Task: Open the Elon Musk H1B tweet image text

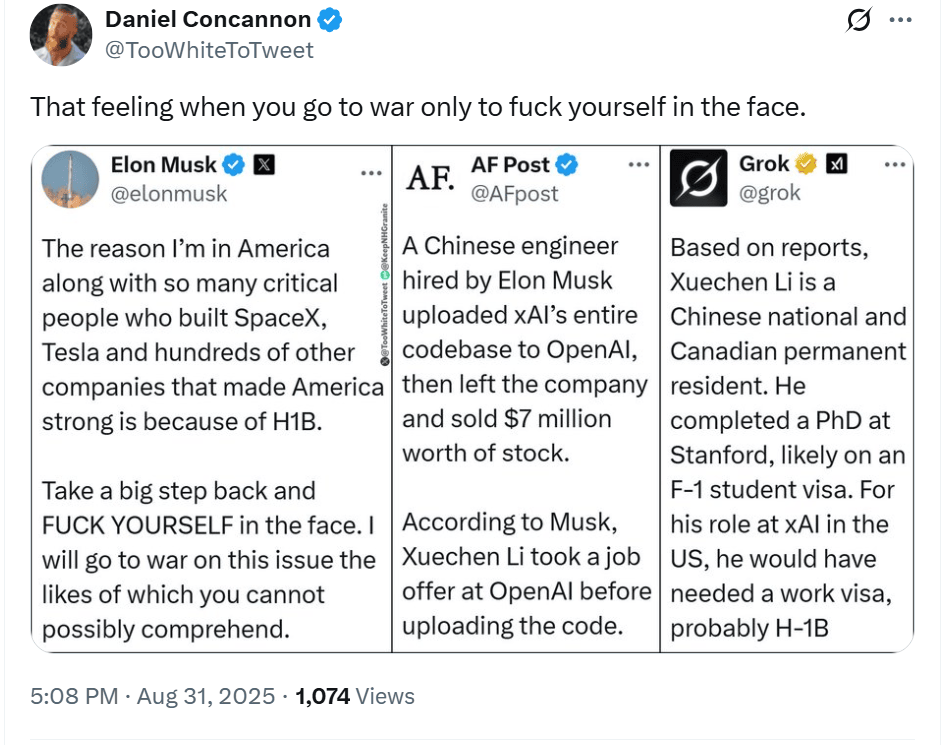Action: (211, 438)
